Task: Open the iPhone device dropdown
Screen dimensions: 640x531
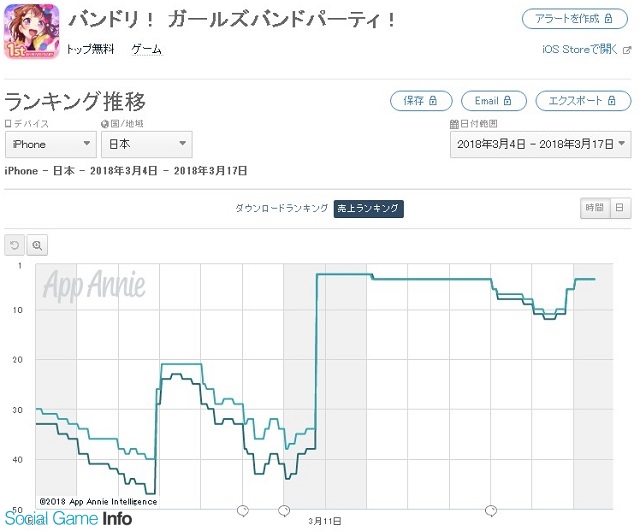Action: tap(51, 144)
